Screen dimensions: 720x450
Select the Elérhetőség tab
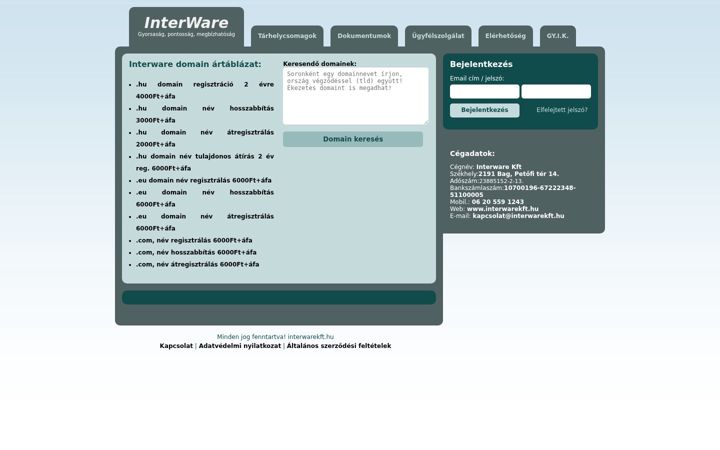pos(506,36)
